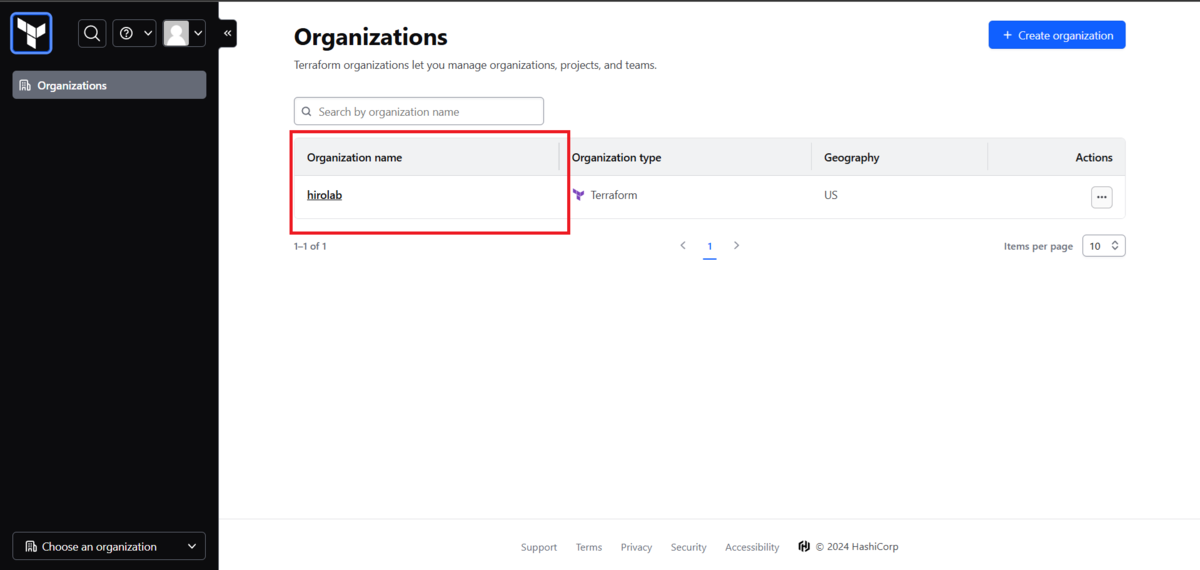Select Organizations in the sidebar

[109, 85]
